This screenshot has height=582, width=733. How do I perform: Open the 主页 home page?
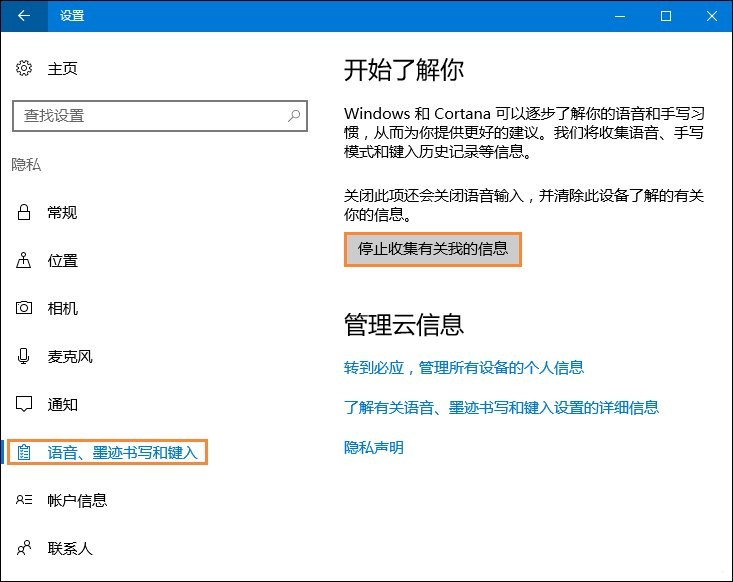pos(62,69)
